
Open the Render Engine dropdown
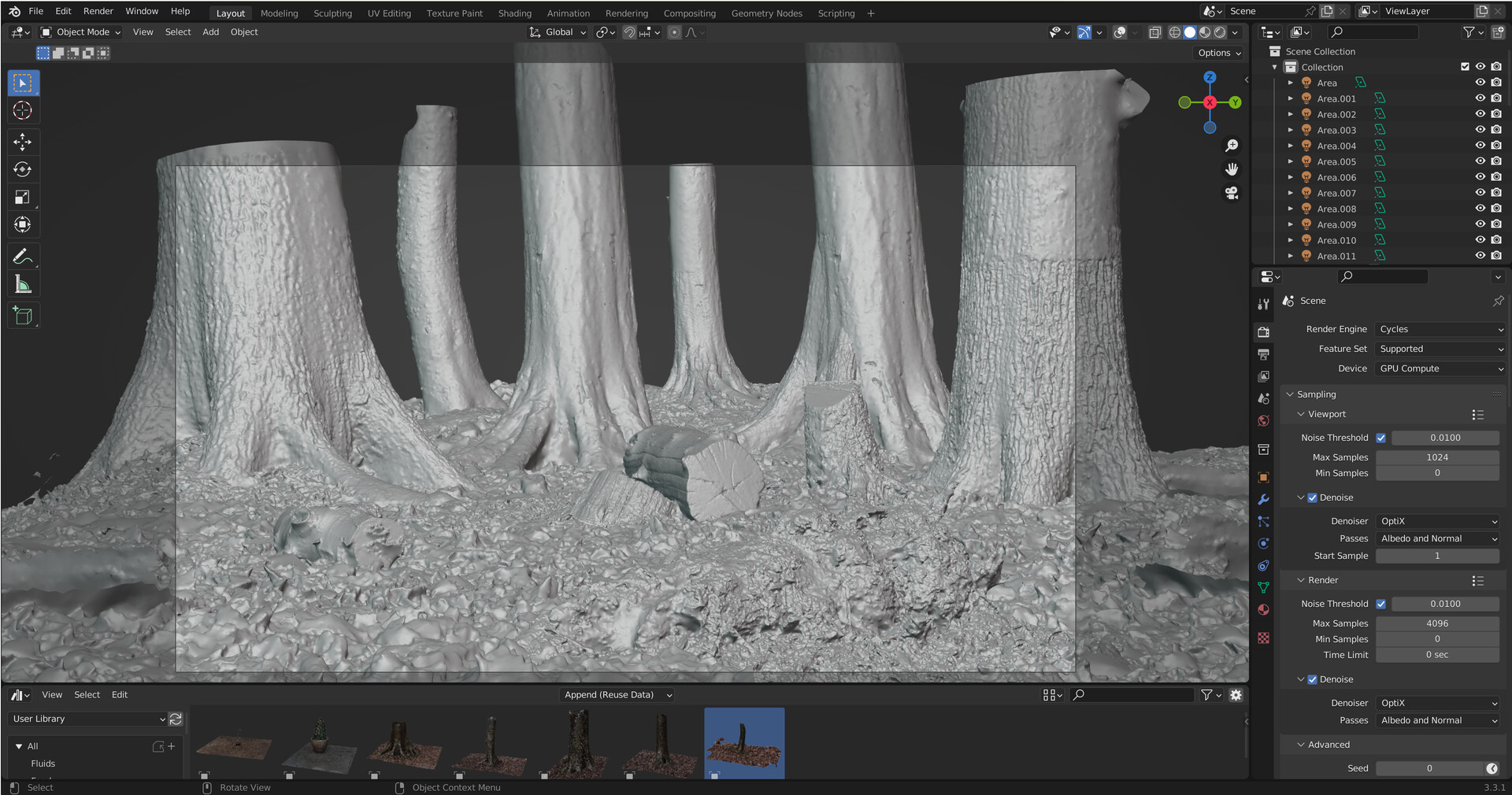pos(1440,329)
